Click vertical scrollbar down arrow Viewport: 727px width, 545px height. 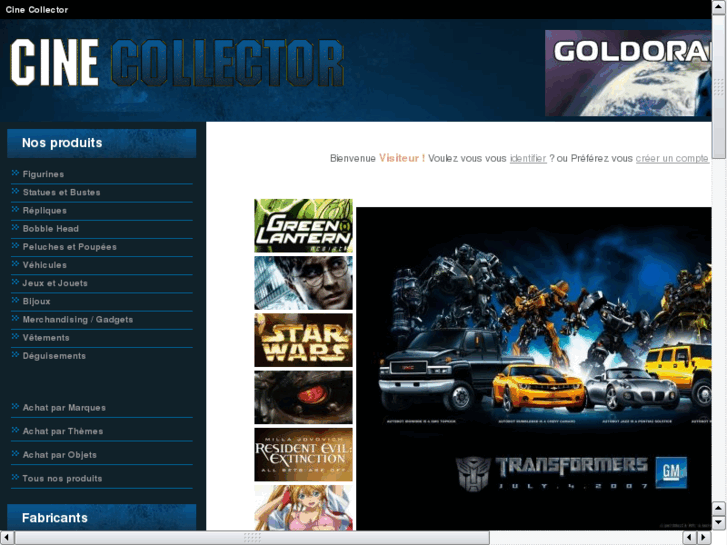(719, 523)
